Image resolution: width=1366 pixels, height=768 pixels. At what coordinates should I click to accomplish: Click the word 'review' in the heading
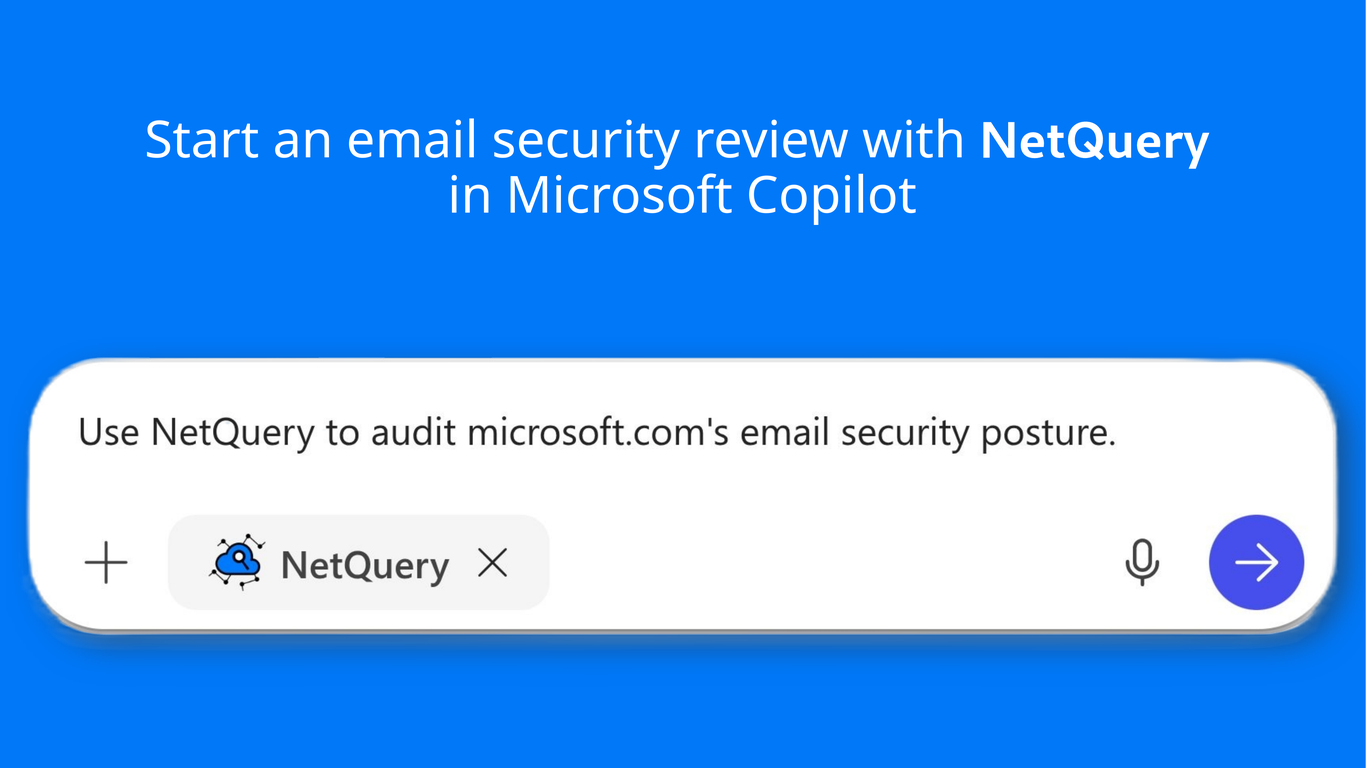(x=772, y=141)
